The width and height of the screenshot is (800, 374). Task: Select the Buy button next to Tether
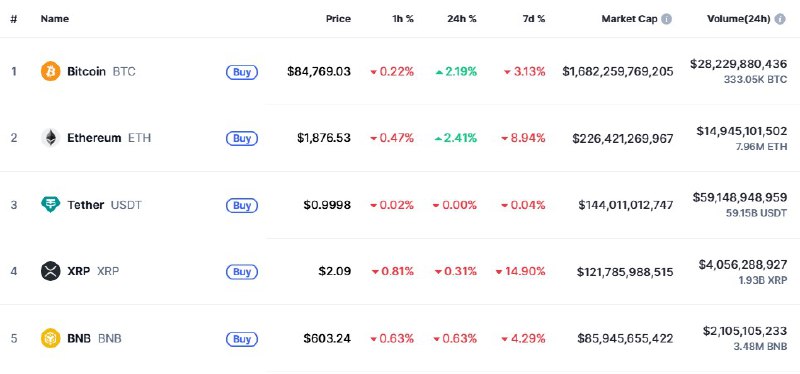[242, 206]
